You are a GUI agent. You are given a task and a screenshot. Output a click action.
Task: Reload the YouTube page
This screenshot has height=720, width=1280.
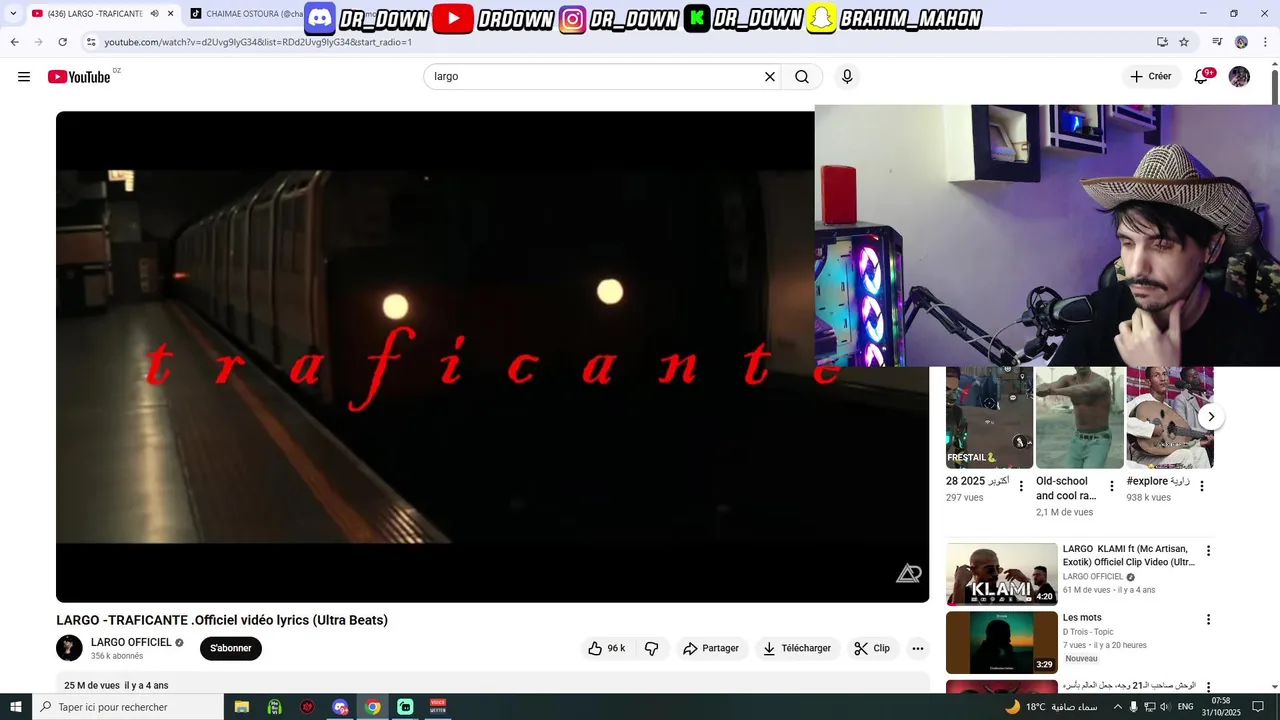click(x=62, y=42)
